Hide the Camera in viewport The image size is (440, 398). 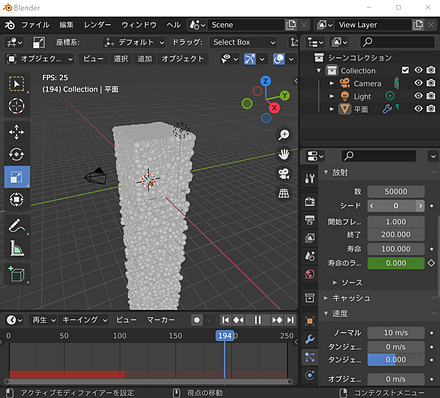coord(418,83)
